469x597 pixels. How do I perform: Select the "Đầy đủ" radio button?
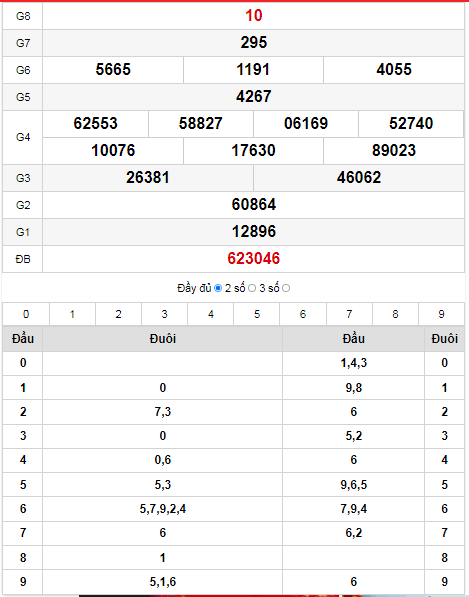click(x=218, y=289)
